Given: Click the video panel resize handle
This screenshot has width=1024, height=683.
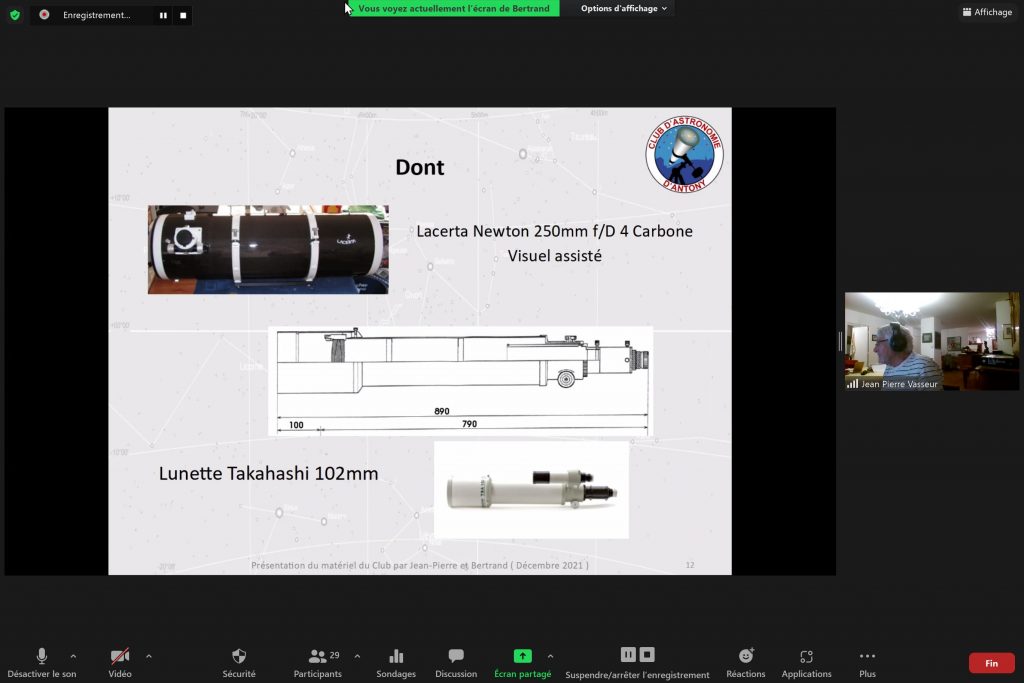Looking at the screenshot, I should [x=840, y=341].
